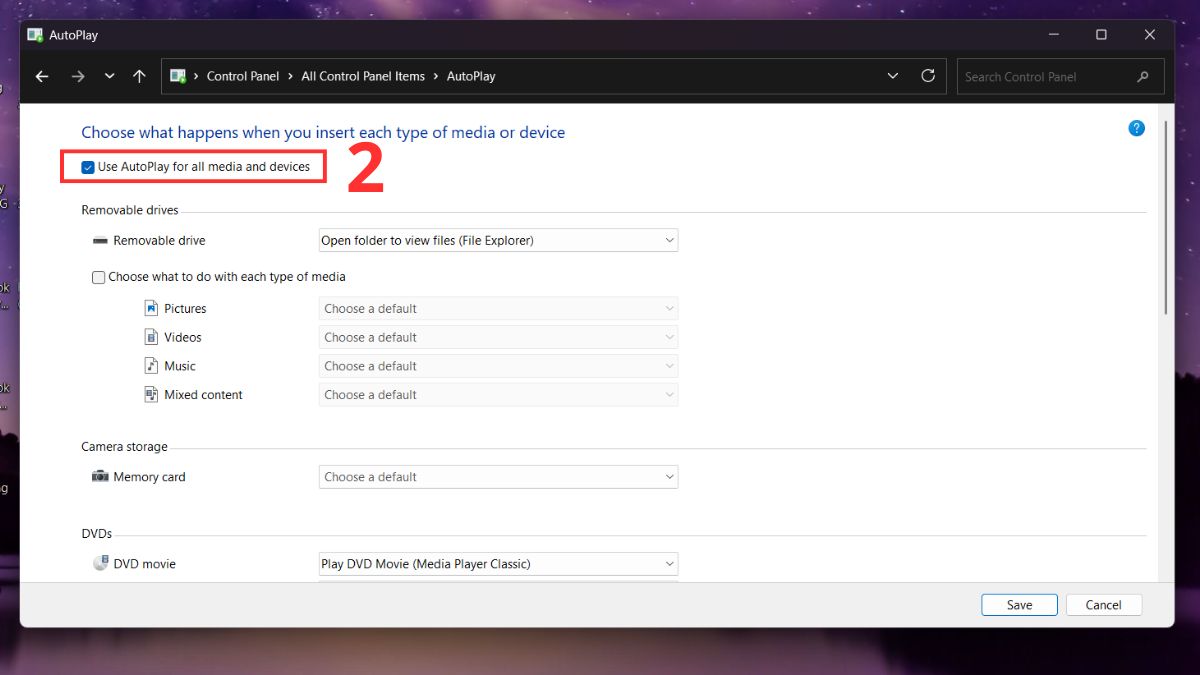Click the DVD movie label
The width and height of the screenshot is (1200, 675).
(144, 564)
